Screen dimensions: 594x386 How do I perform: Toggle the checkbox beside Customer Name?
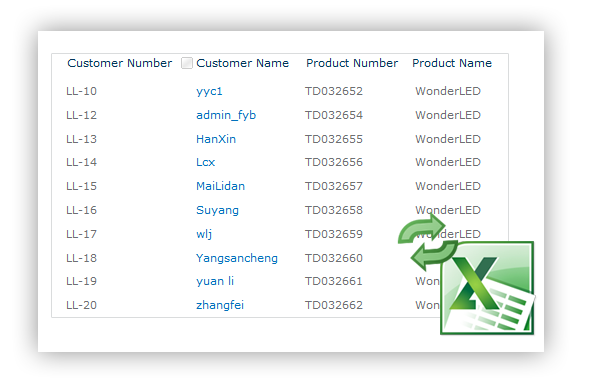coord(187,63)
